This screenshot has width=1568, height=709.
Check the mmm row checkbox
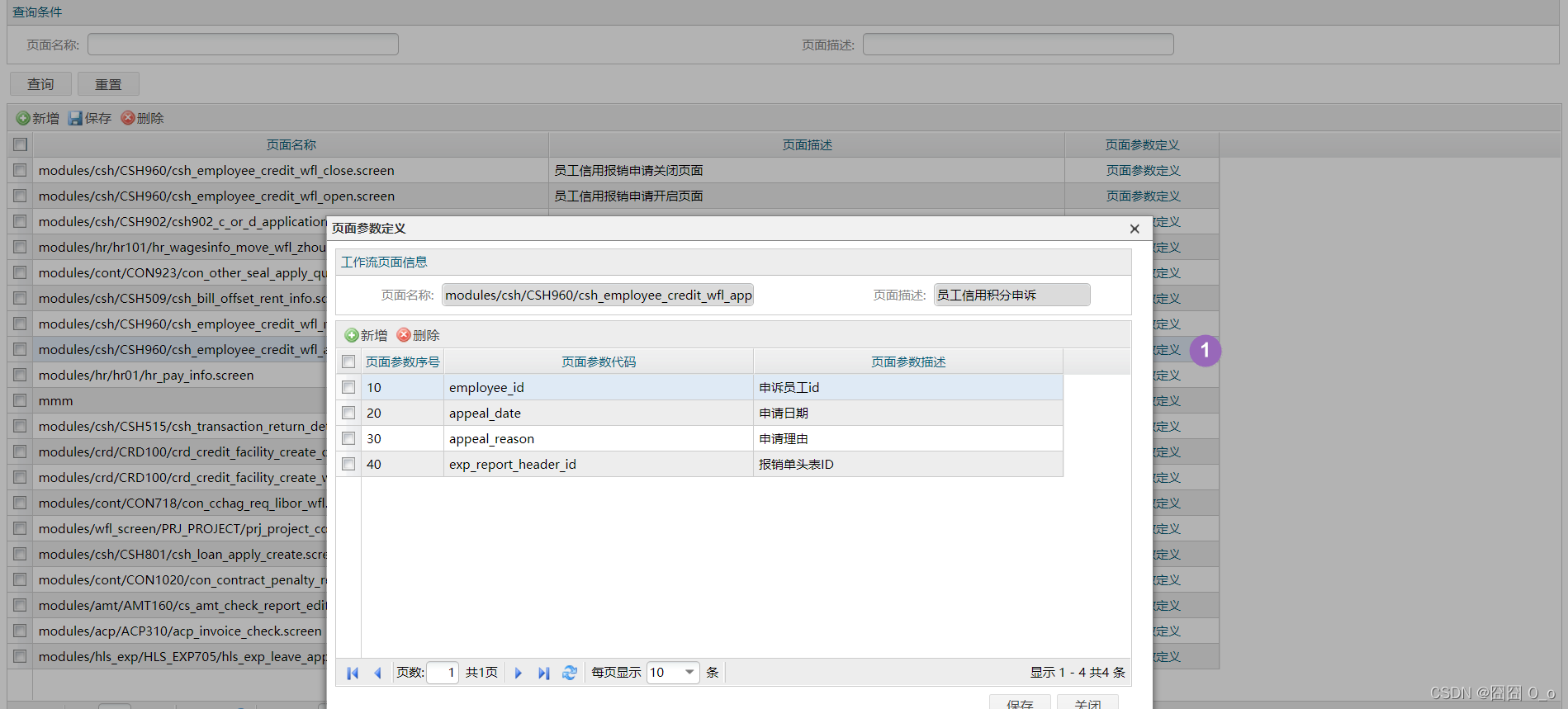tap(20, 400)
